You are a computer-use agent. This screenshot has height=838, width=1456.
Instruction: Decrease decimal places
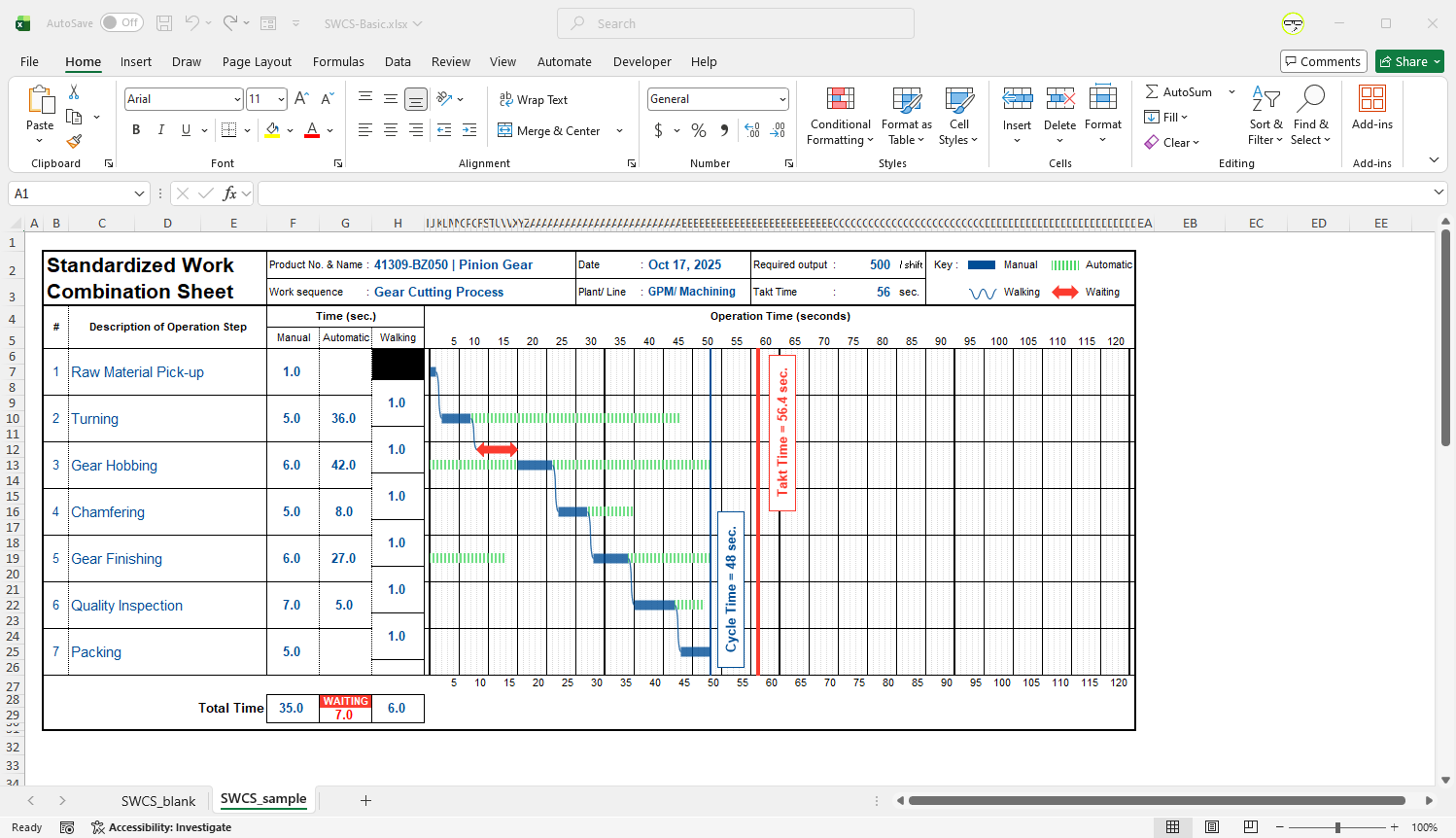pos(778,130)
